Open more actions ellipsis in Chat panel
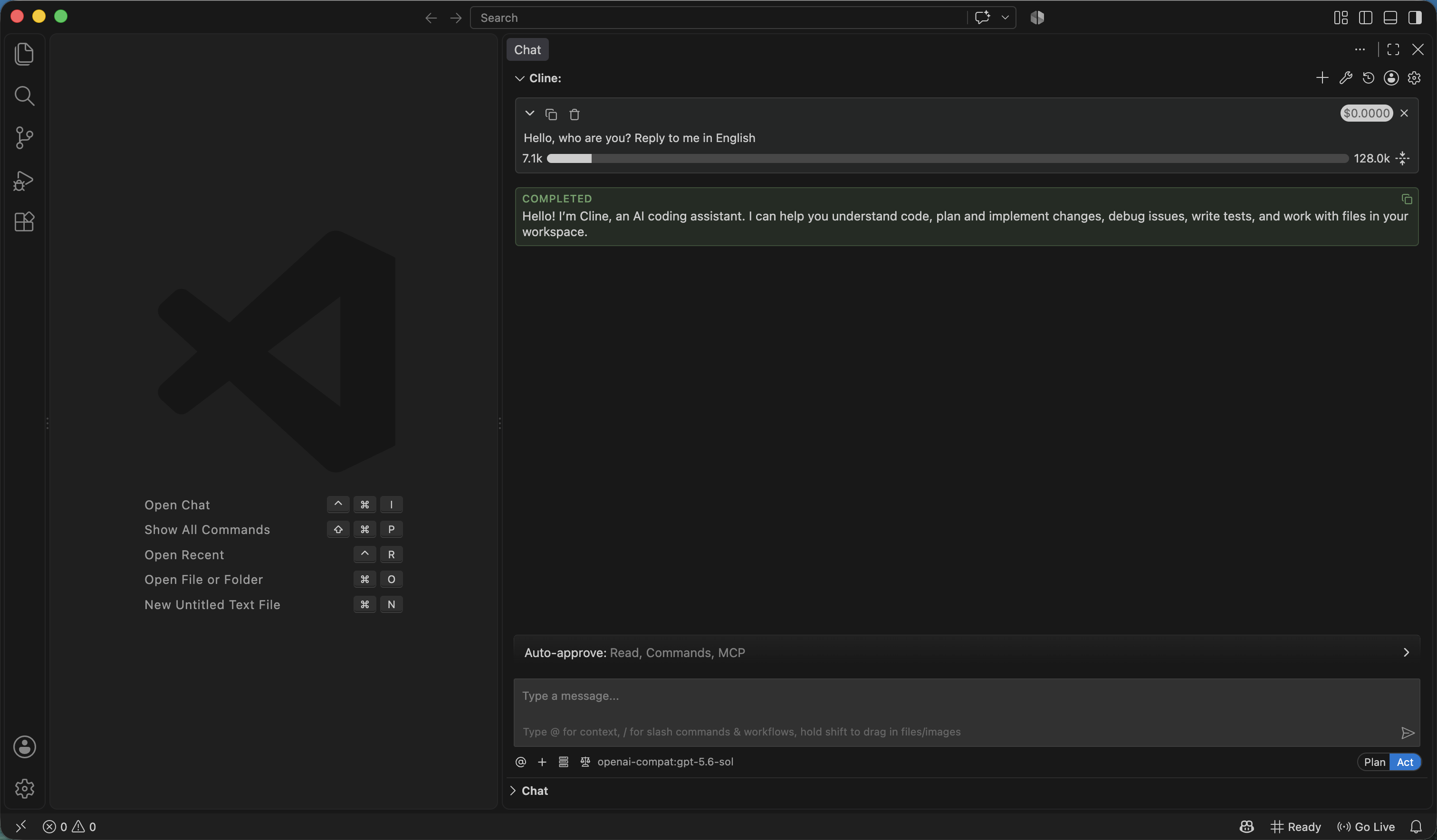1437x840 pixels. (1360, 49)
